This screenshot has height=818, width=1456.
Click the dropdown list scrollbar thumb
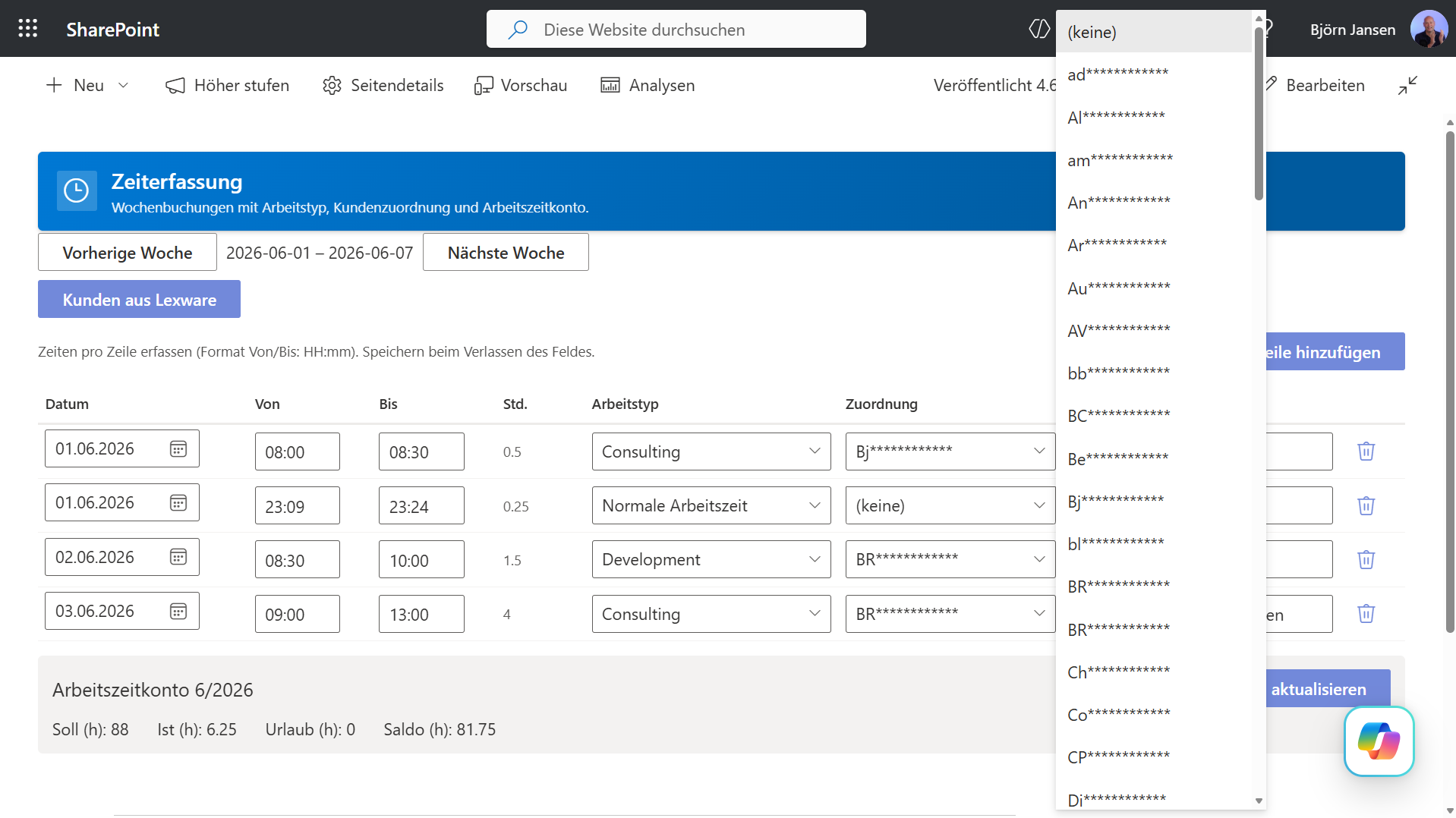1259,114
